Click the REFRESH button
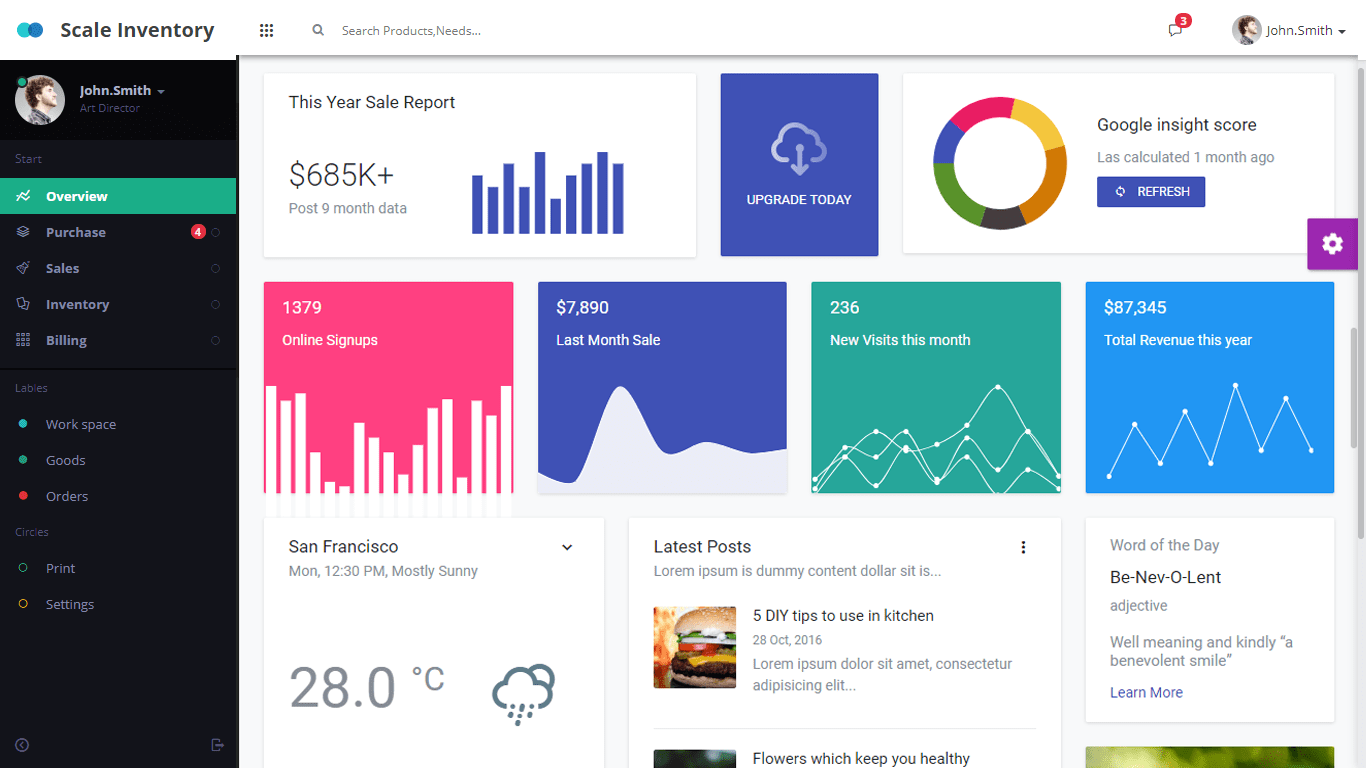The image size is (1366, 768). pos(1151,192)
